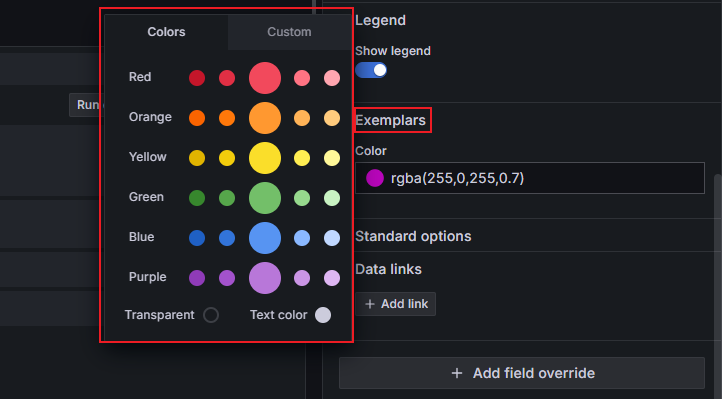Select the Text color option

coord(323,315)
